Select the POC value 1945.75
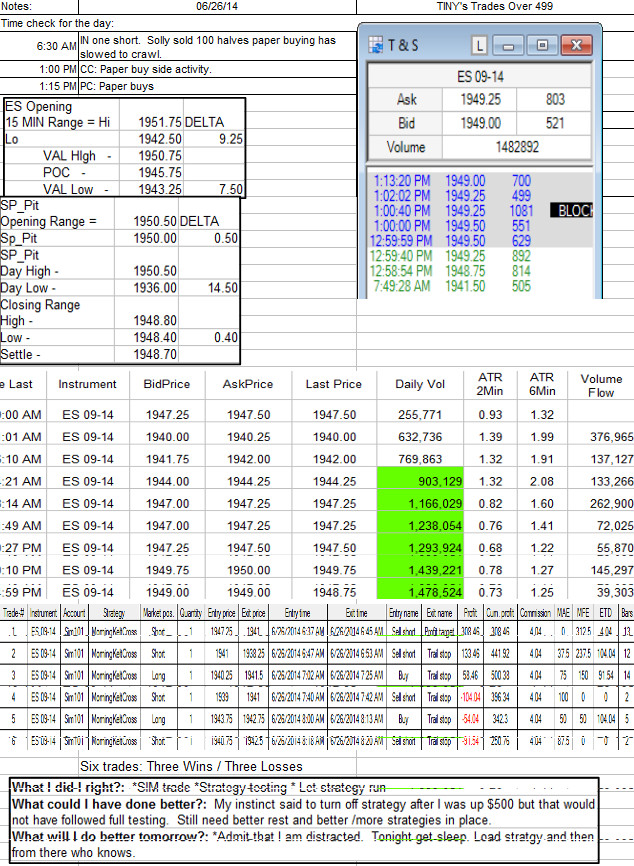Viewport: 634px width, 866px height. [x=160, y=172]
